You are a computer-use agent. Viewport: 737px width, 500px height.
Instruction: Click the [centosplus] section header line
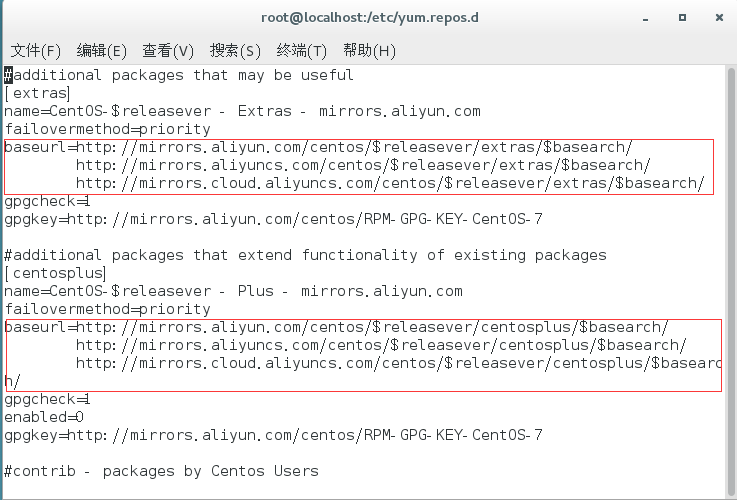pos(55,273)
